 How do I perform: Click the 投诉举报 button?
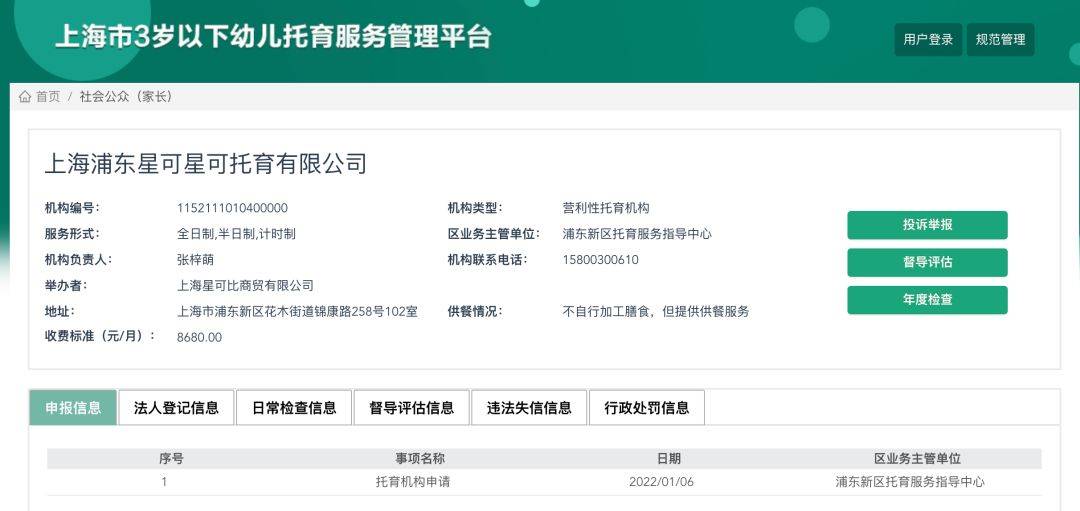click(x=927, y=225)
